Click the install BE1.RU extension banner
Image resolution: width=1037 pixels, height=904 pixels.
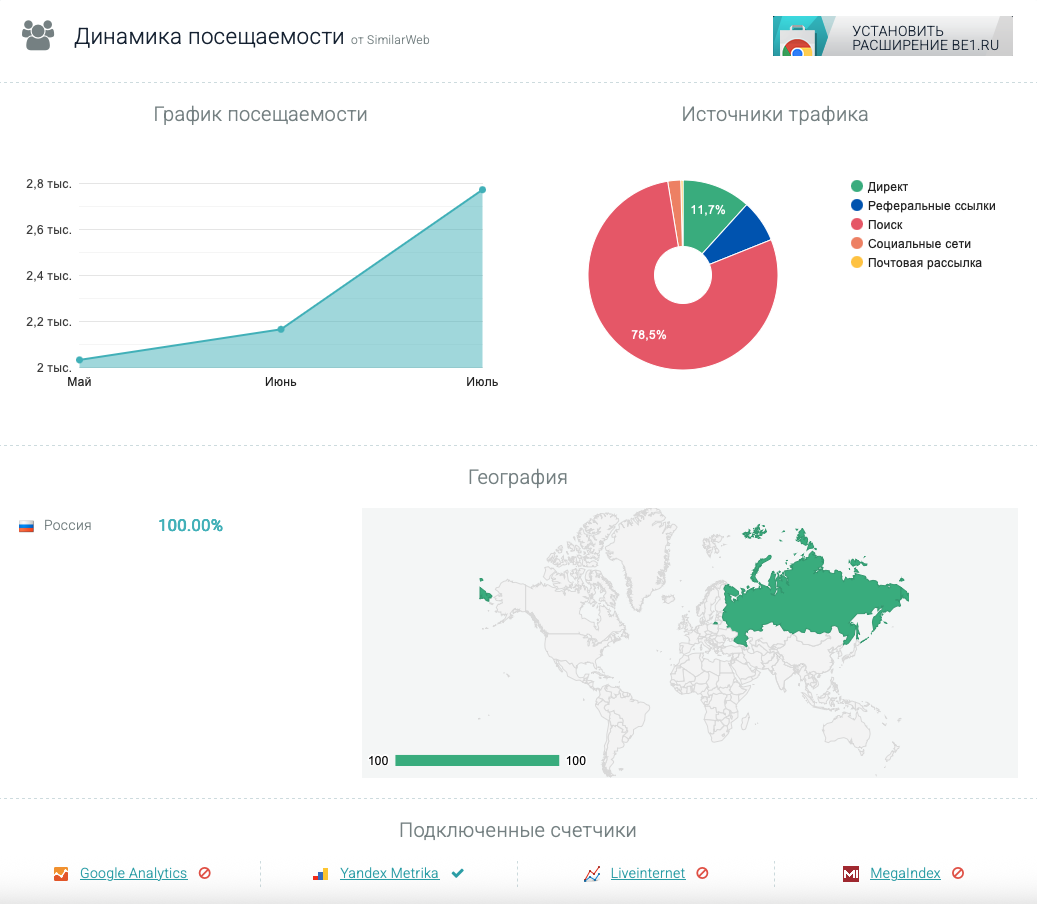(x=892, y=36)
